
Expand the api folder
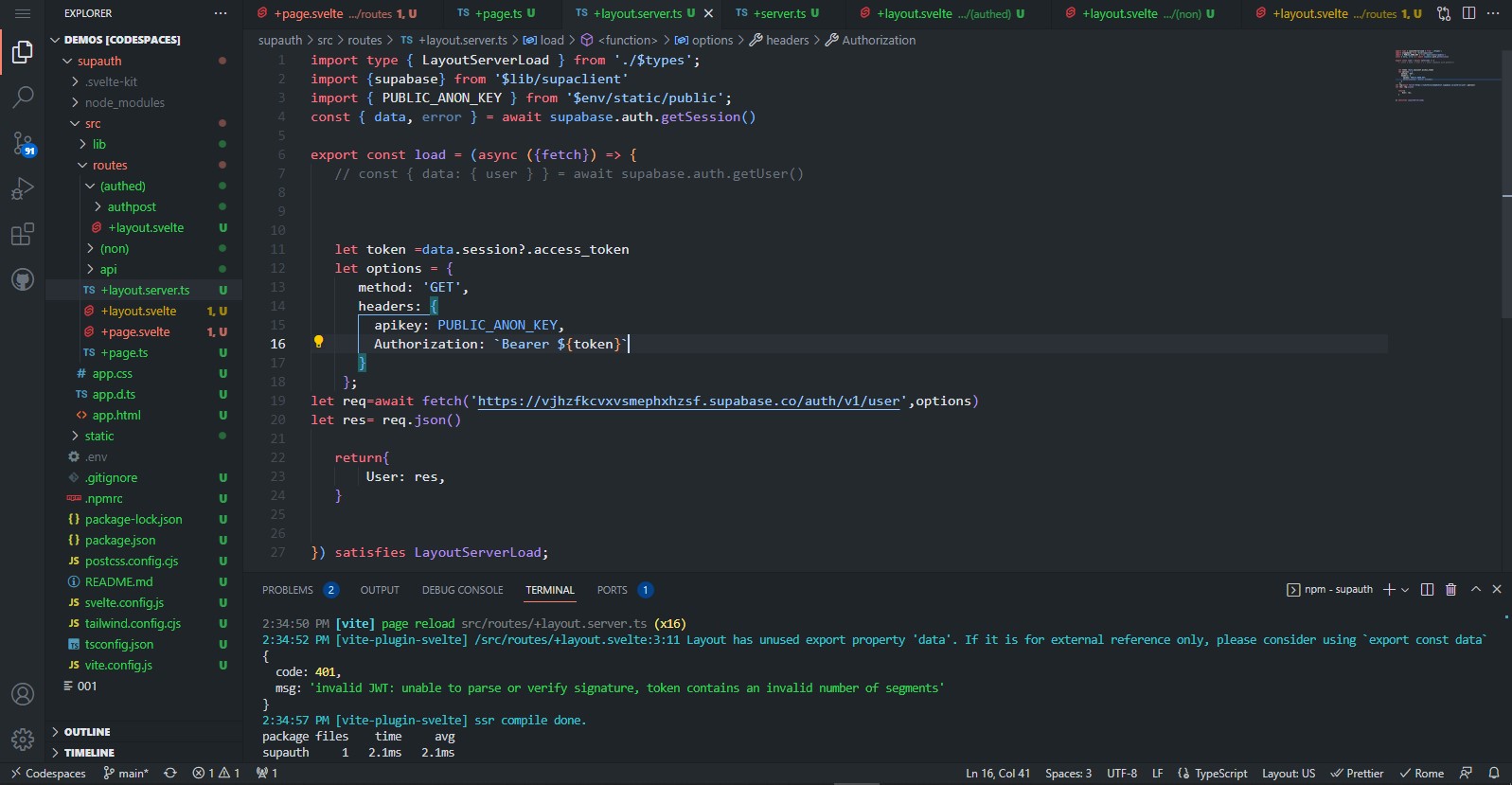click(x=144, y=269)
